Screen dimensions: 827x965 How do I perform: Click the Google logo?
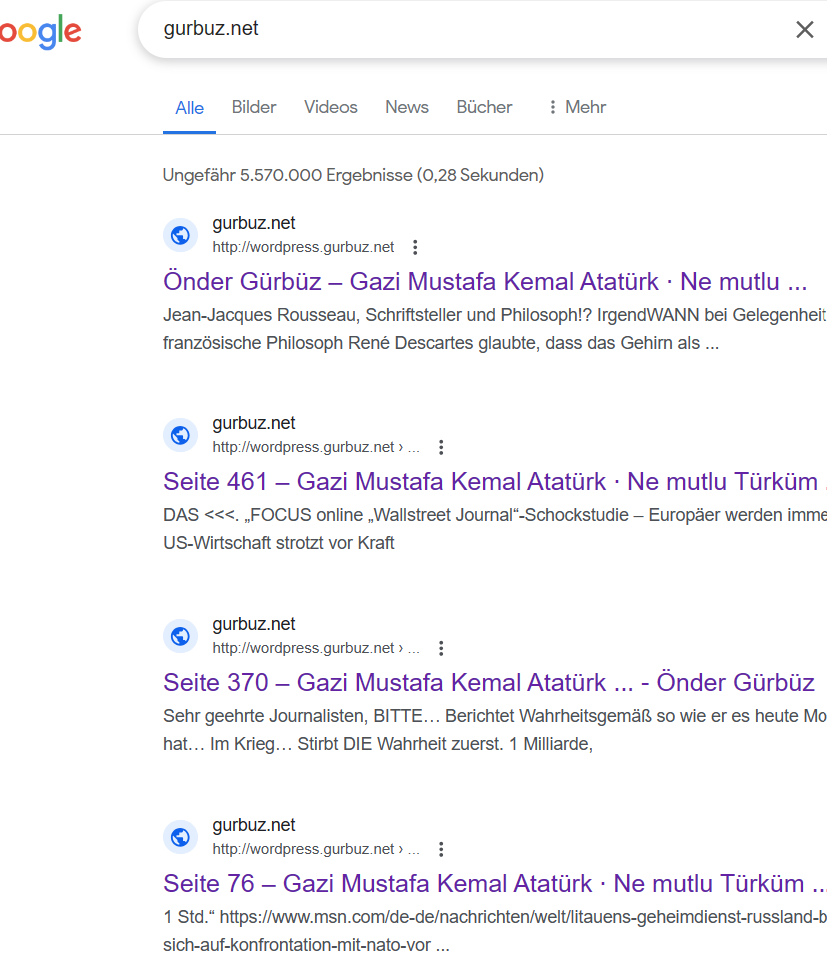coord(41,32)
